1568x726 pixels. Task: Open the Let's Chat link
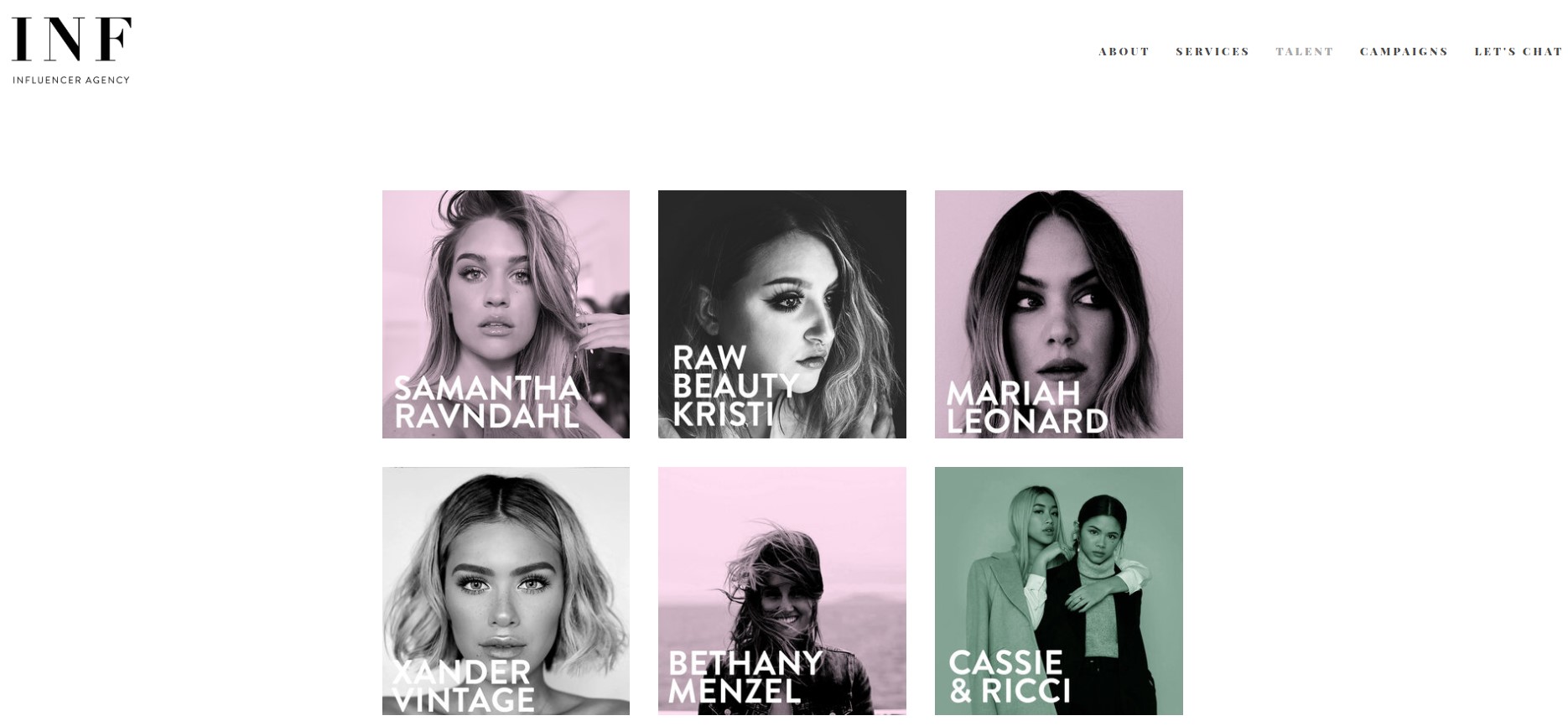point(1519,52)
